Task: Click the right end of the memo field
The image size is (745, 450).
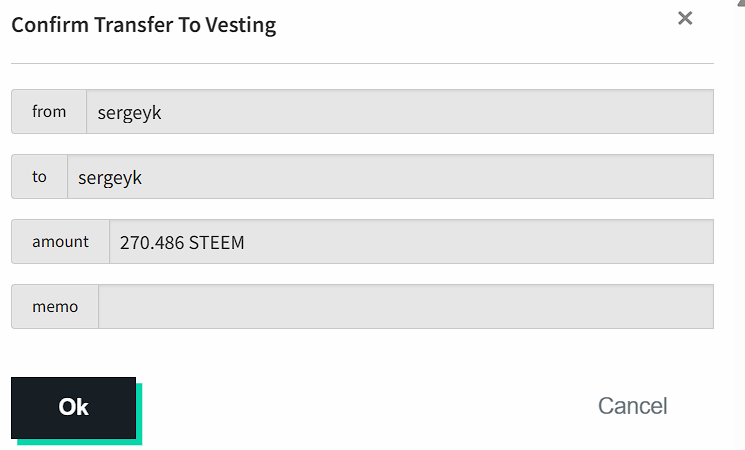Action: [x=695, y=307]
